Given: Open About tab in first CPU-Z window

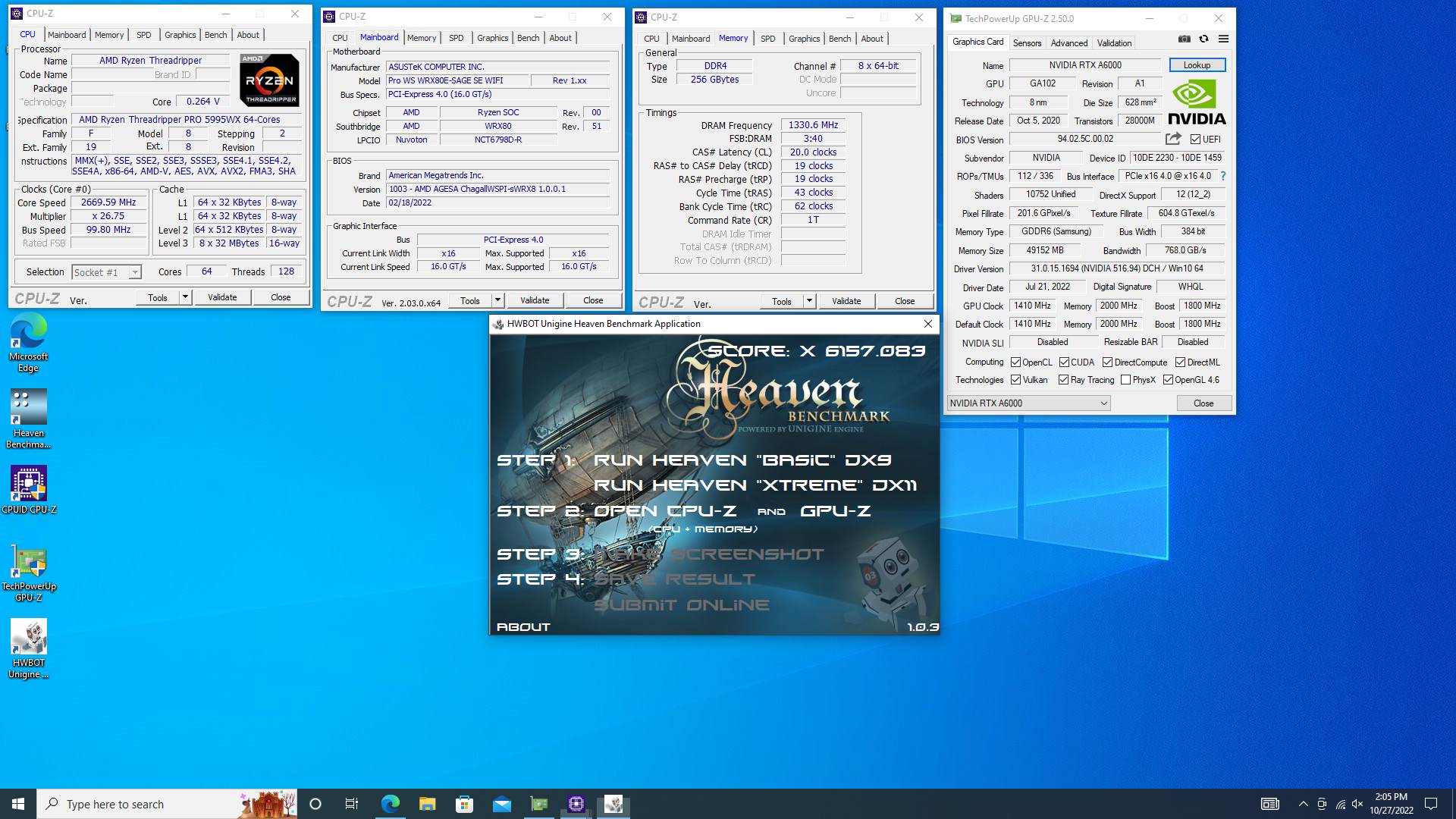Looking at the screenshot, I should click(x=248, y=35).
